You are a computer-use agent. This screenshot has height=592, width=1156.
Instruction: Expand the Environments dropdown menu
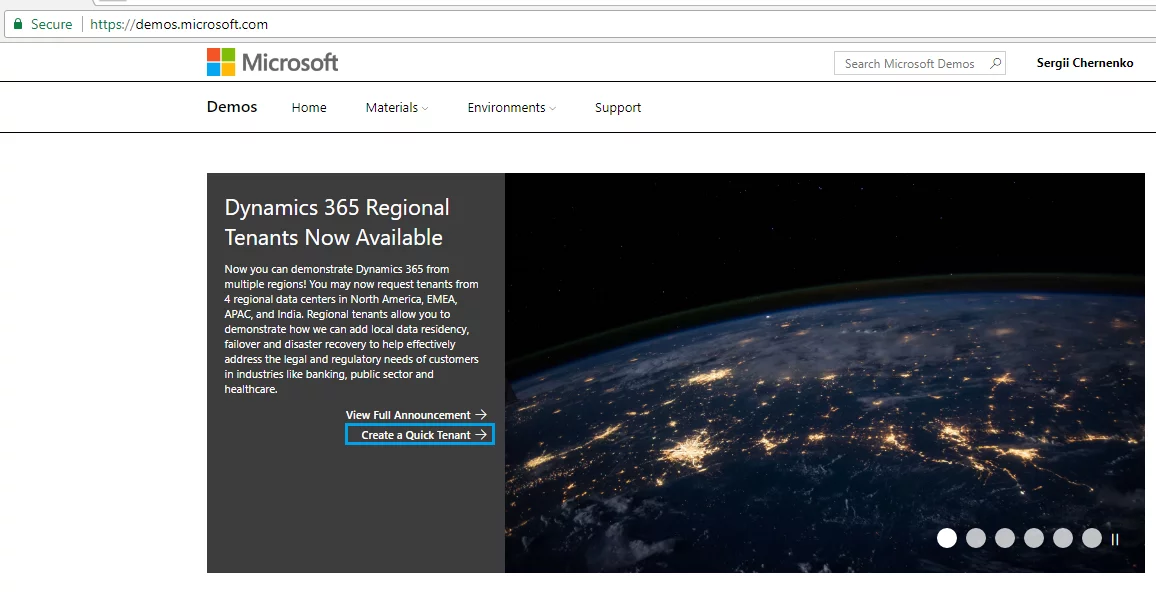click(x=511, y=108)
